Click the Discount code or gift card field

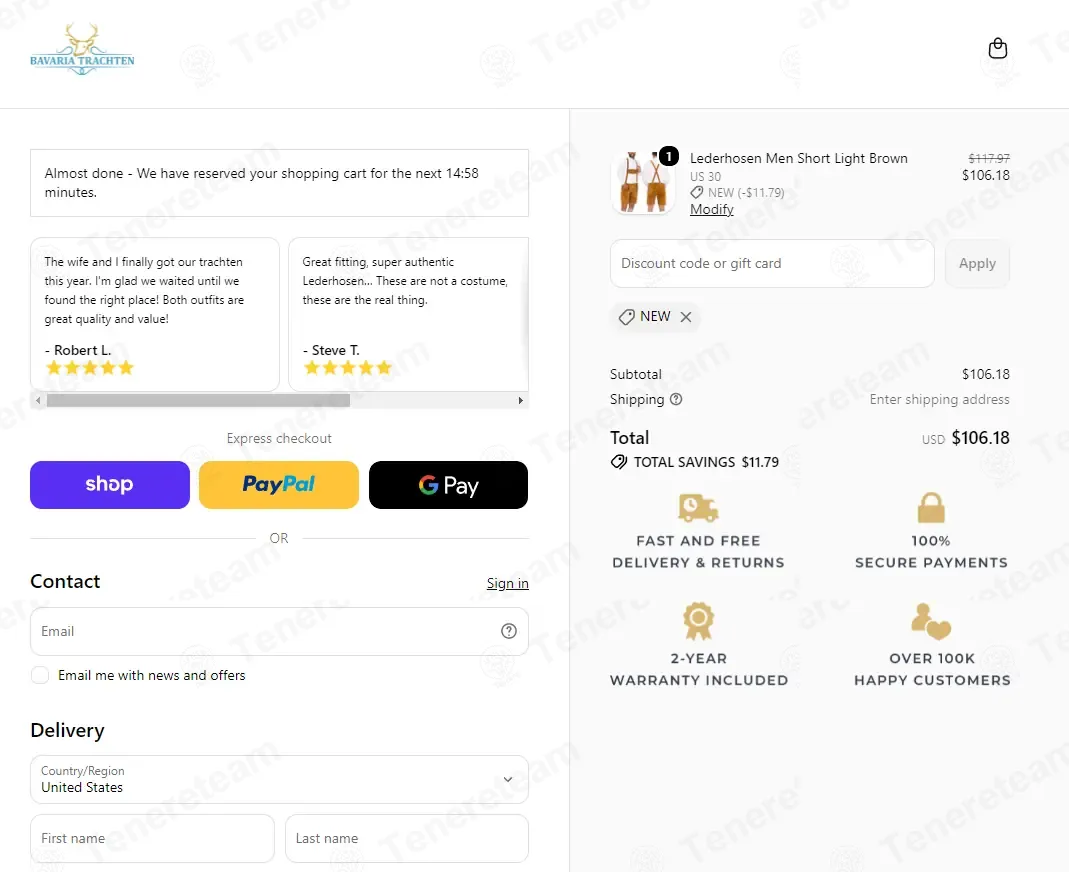pos(772,263)
